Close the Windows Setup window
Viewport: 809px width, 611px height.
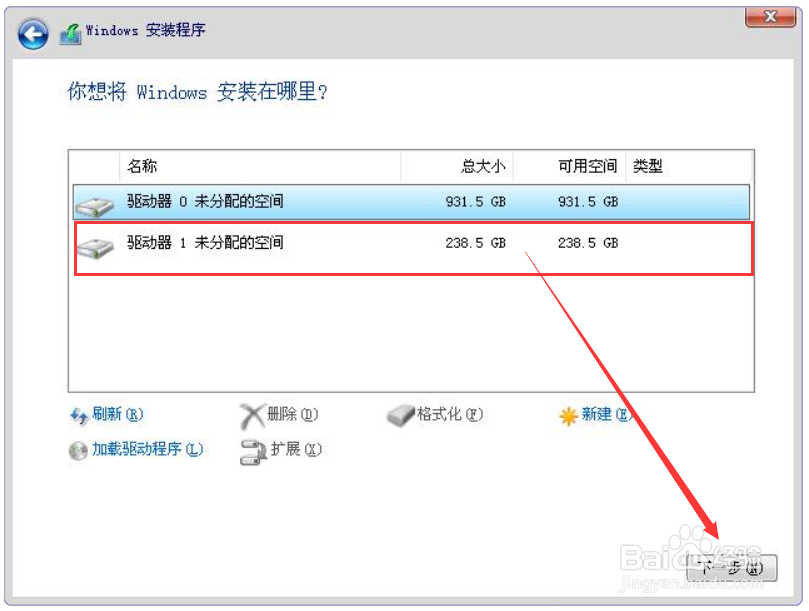click(770, 17)
